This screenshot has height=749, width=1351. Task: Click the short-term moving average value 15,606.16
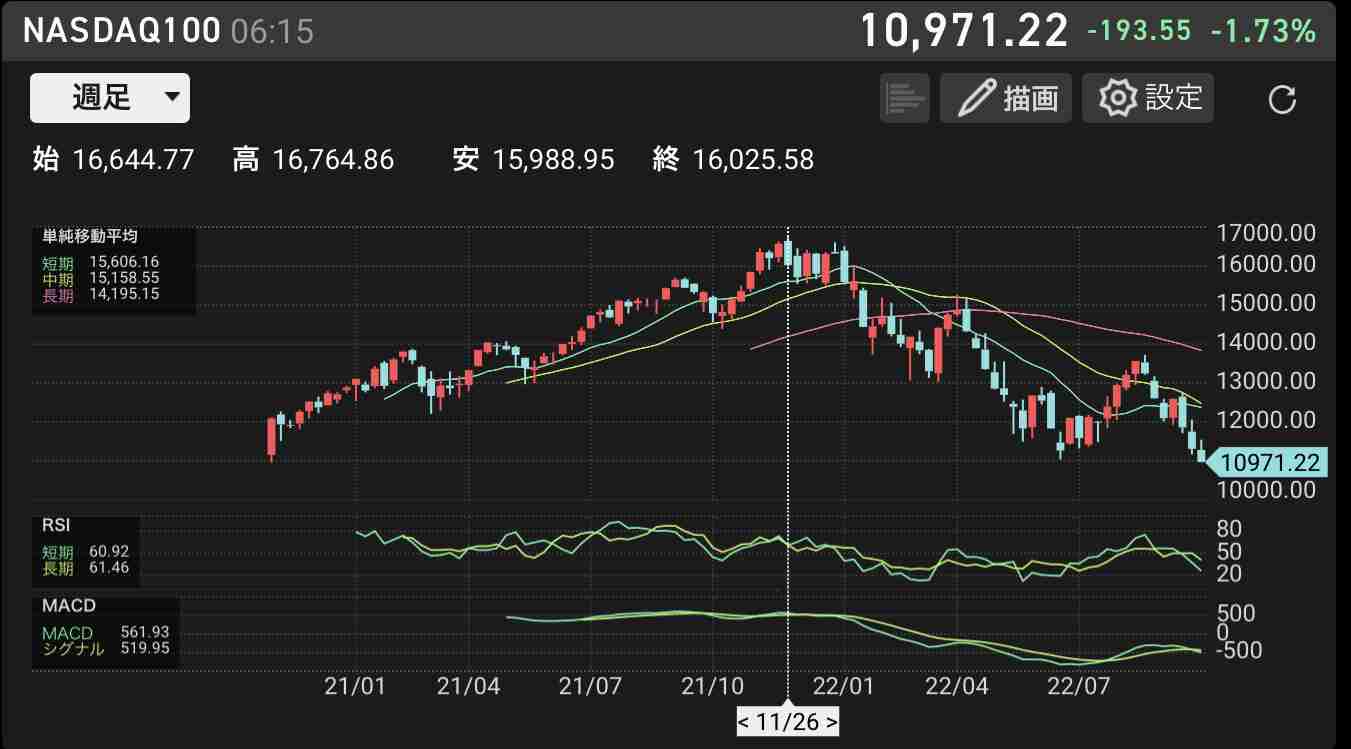pos(123,261)
